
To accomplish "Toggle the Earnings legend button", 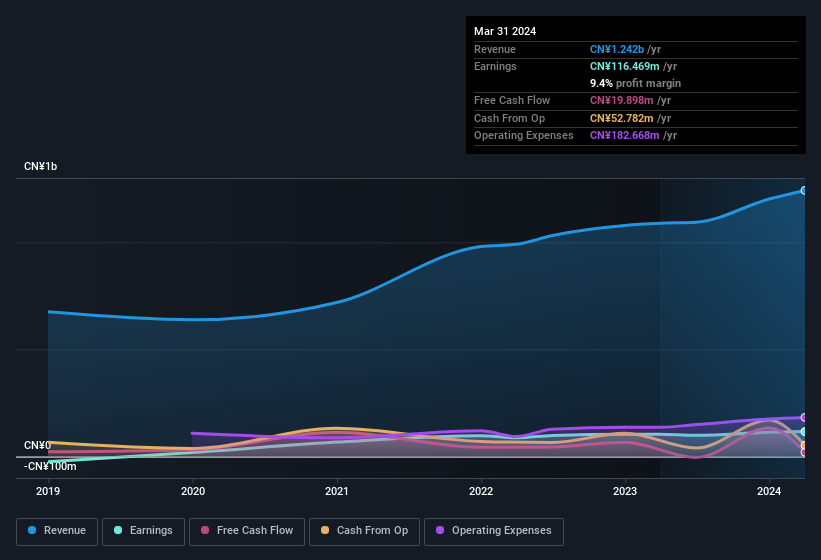I will (143, 531).
